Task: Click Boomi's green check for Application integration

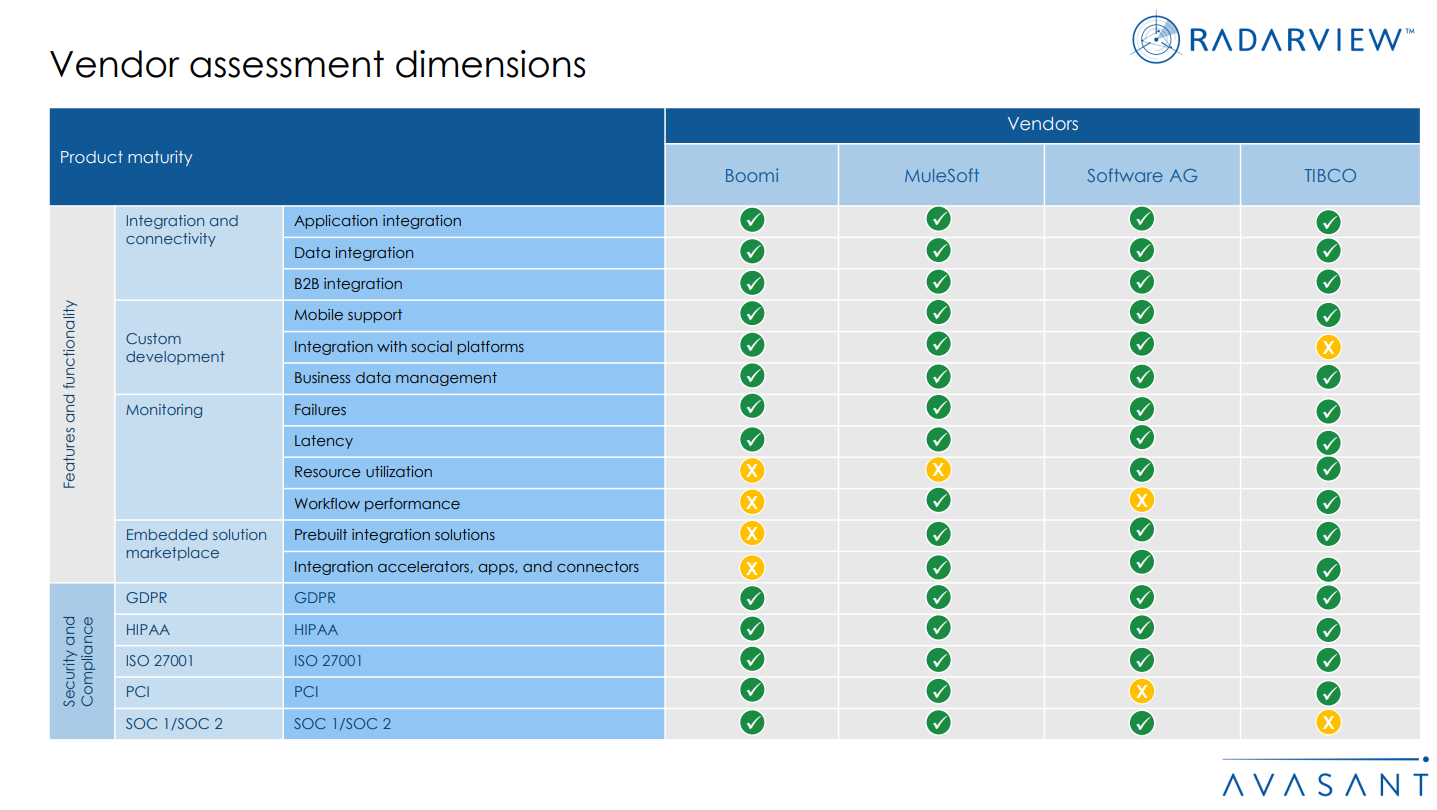Action: pos(752,220)
